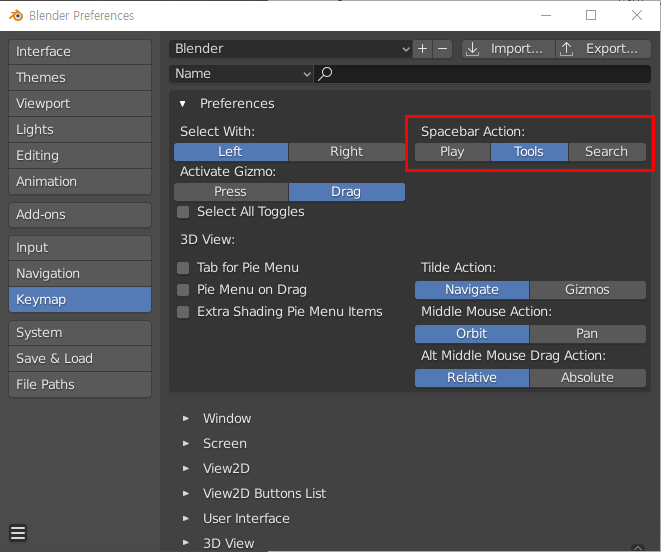Maximize the Blender Preferences window
The image size is (661, 552).
[591, 15]
